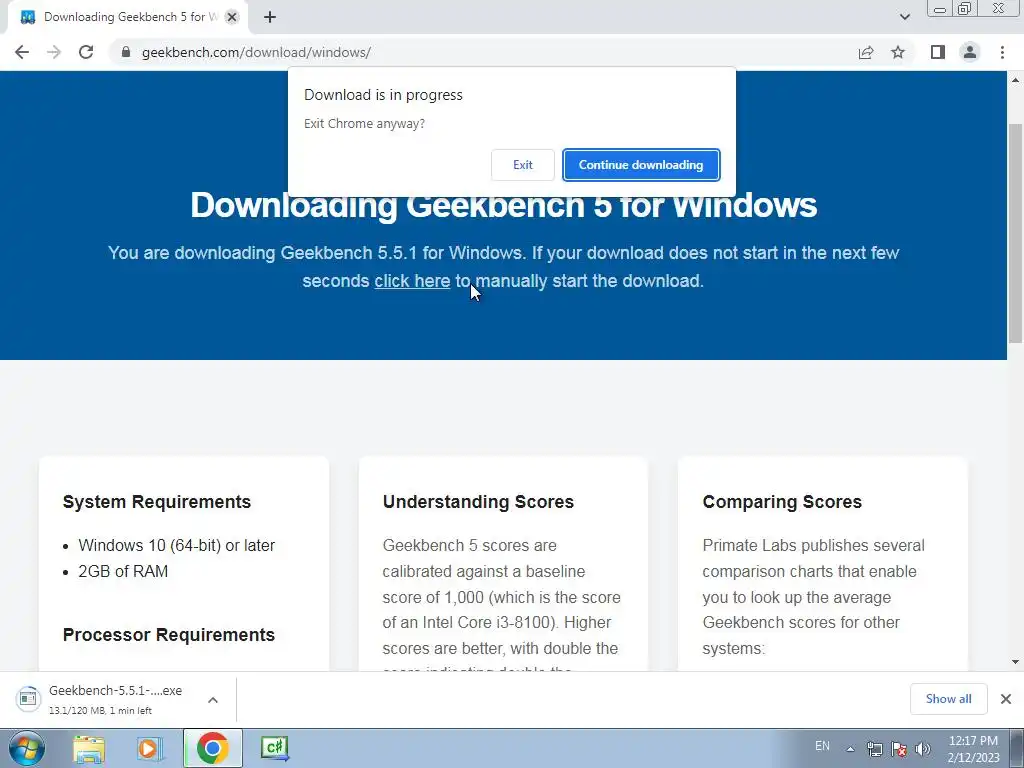
Task: Click the '2GB of RAM' list item
Action: click(123, 571)
